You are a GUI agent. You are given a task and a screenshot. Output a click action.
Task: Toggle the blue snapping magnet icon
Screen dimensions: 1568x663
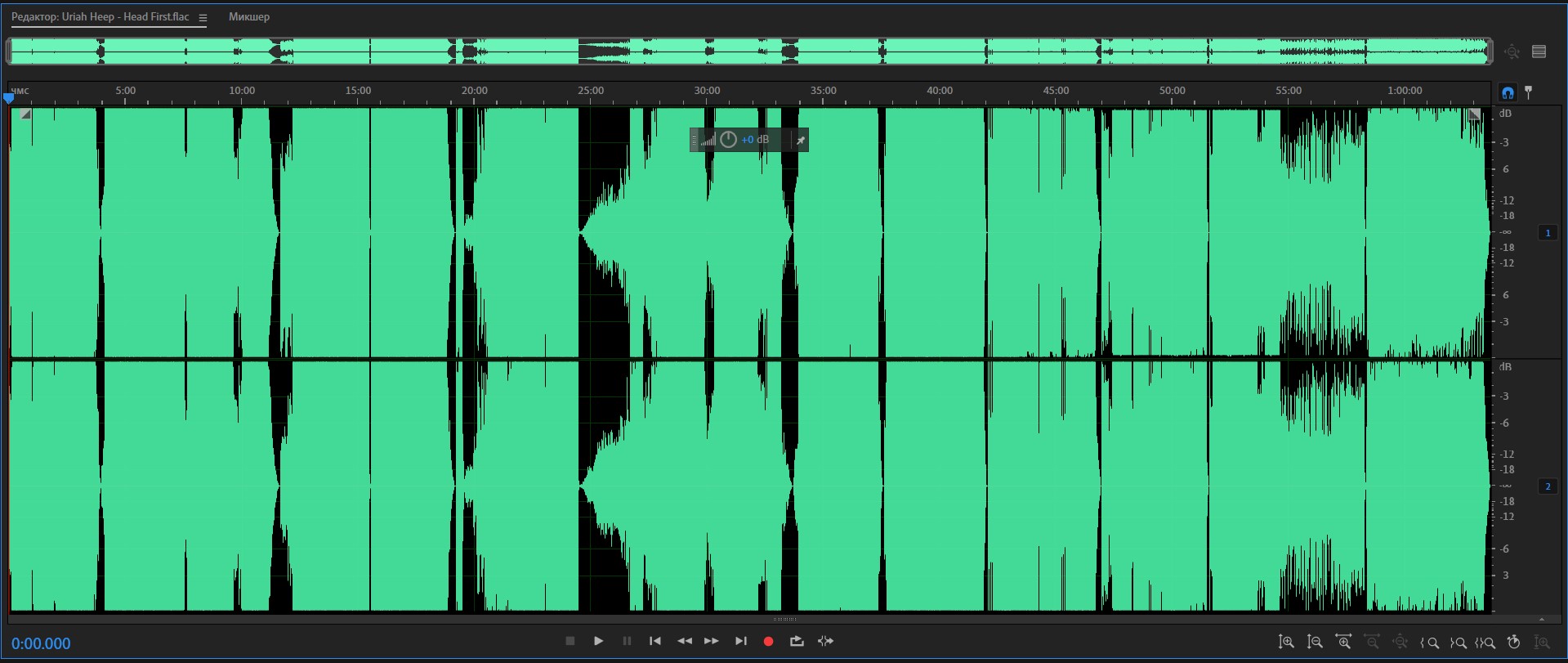point(1508,92)
